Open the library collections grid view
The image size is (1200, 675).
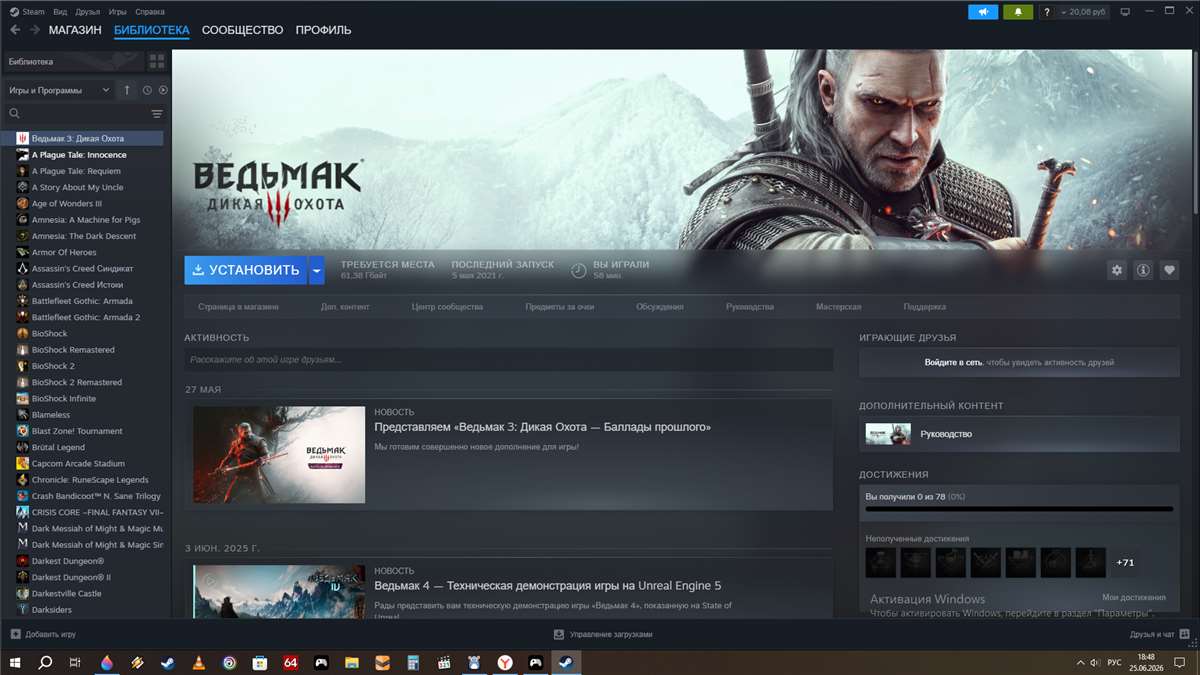click(x=156, y=62)
